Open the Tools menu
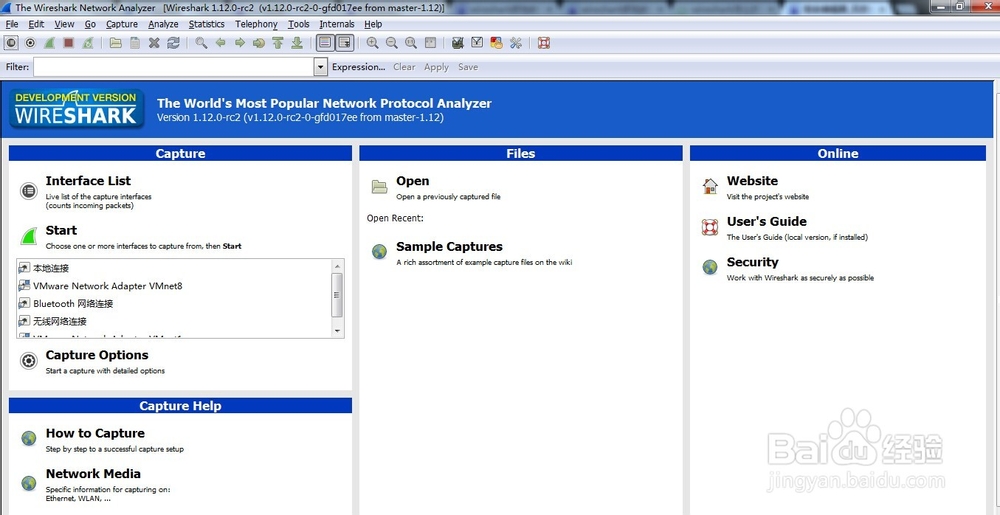Image resolution: width=1000 pixels, height=515 pixels. click(298, 24)
